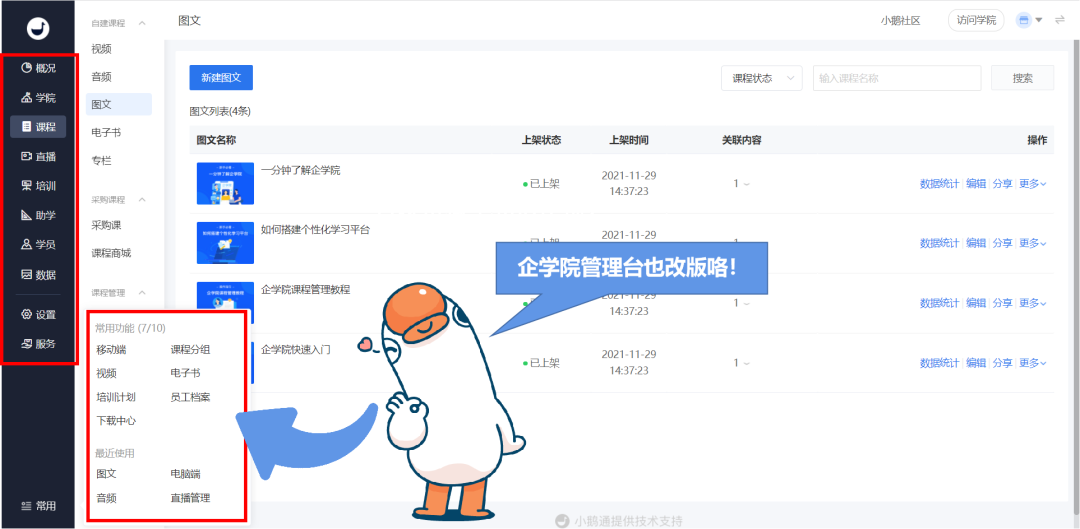Screen dimensions: 1080x529
Task: Expand 更多 for 企学院快速入门 row
Action: point(1032,363)
